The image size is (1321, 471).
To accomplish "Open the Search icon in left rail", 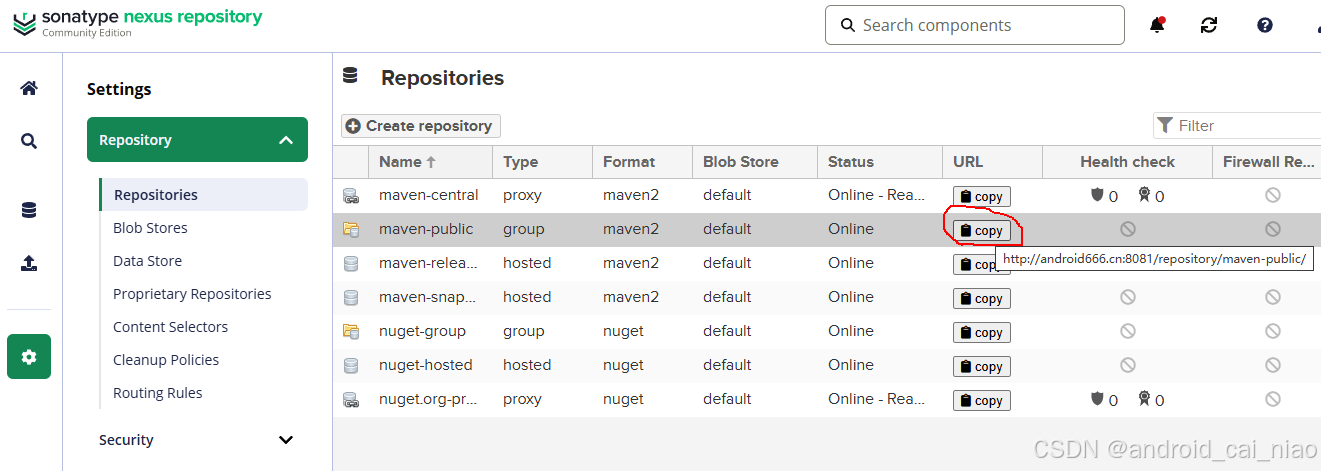I will [29, 141].
